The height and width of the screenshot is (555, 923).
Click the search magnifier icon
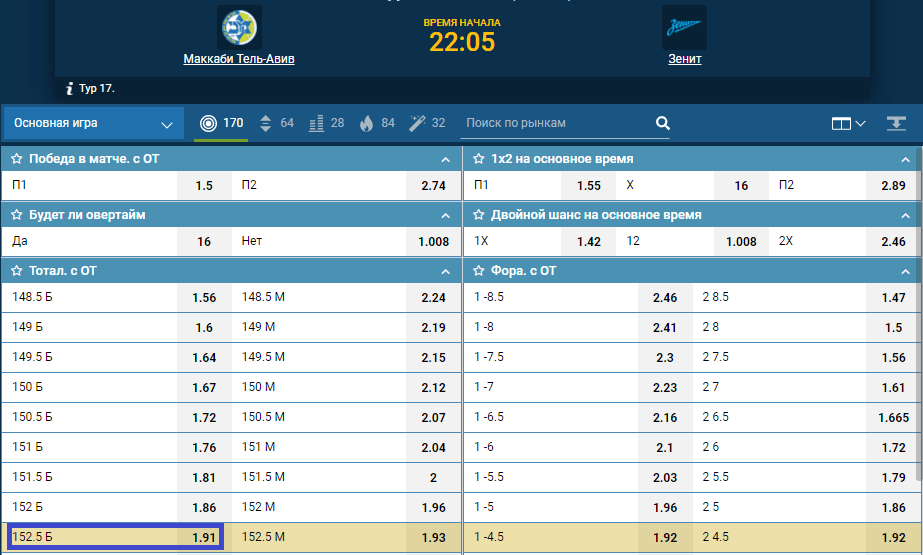coord(663,123)
